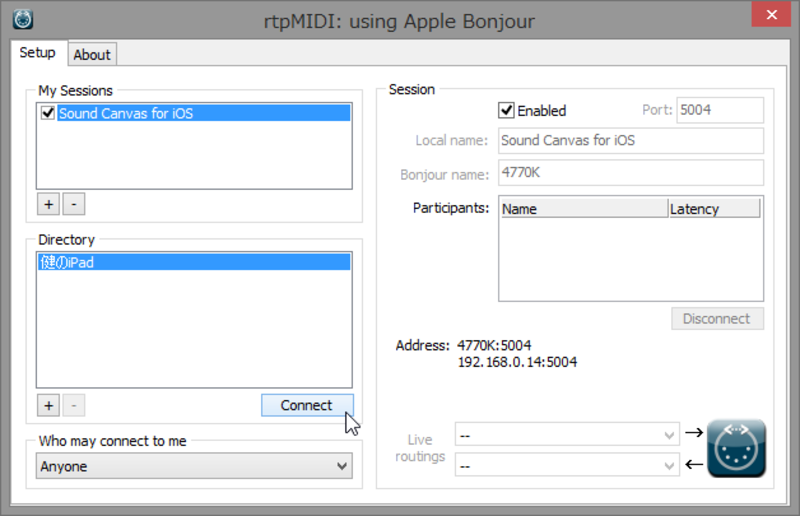Click the Name column header in Participants
The image size is (800, 516).
coord(584,209)
